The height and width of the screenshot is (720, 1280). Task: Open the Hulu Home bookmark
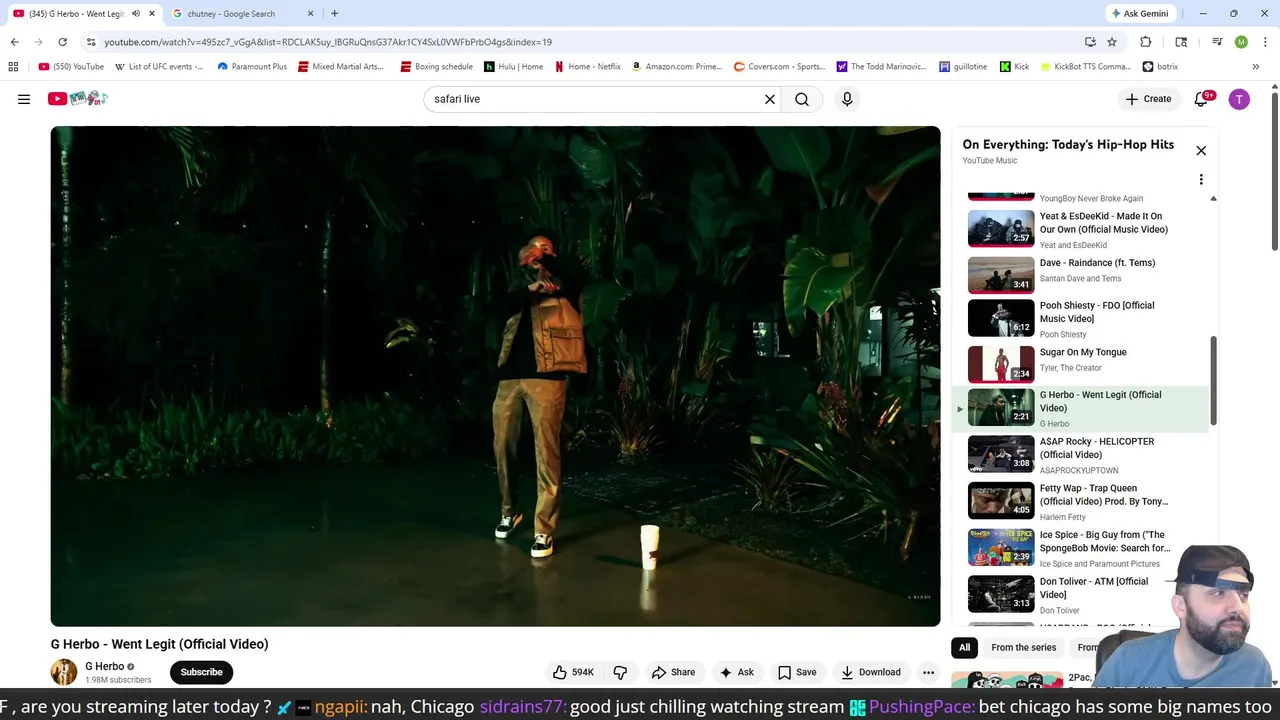click(513, 67)
